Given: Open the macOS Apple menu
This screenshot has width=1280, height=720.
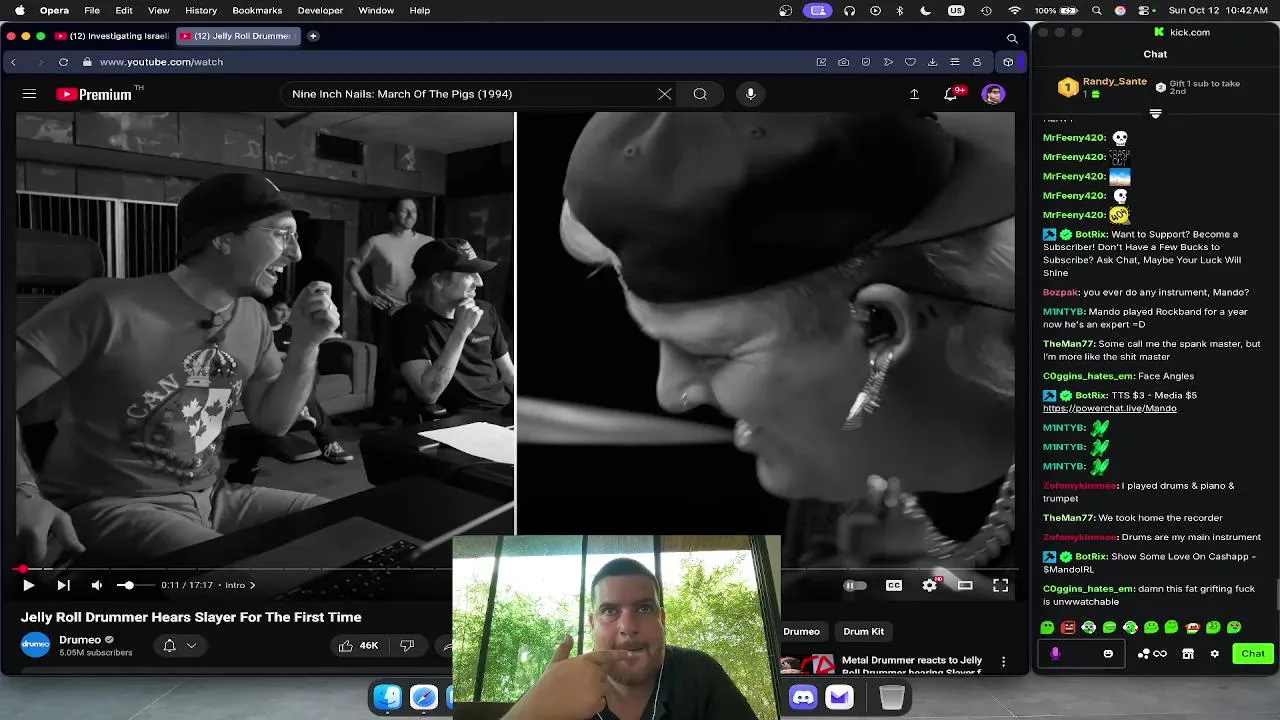Looking at the screenshot, I should pos(18,10).
